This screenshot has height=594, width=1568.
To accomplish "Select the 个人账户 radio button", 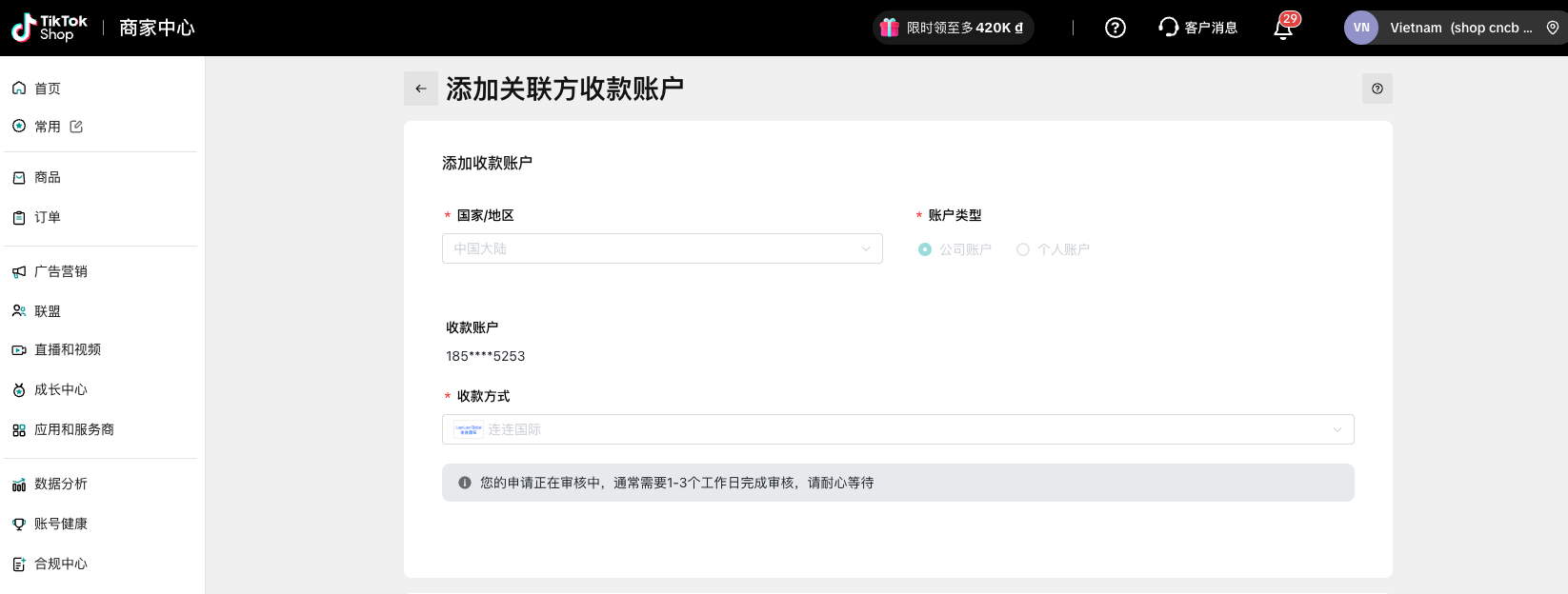I will [1023, 249].
